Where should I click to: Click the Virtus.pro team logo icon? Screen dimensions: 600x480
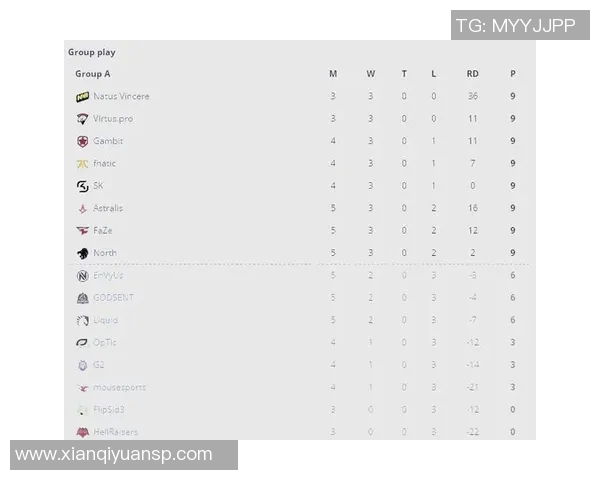tap(83, 119)
